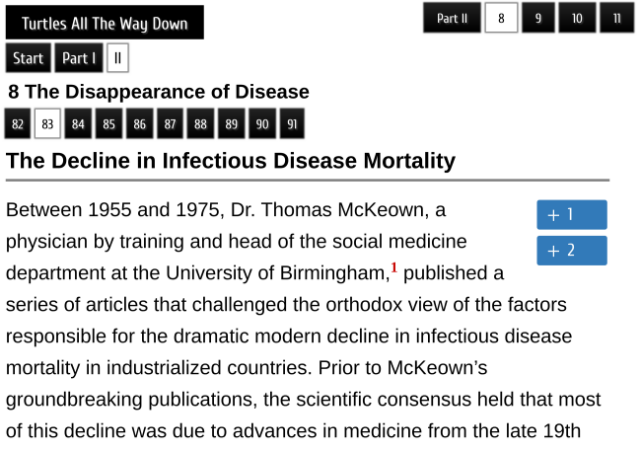Jump to chapter 10
The width and height of the screenshot is (640, 450).
(577, 18)
